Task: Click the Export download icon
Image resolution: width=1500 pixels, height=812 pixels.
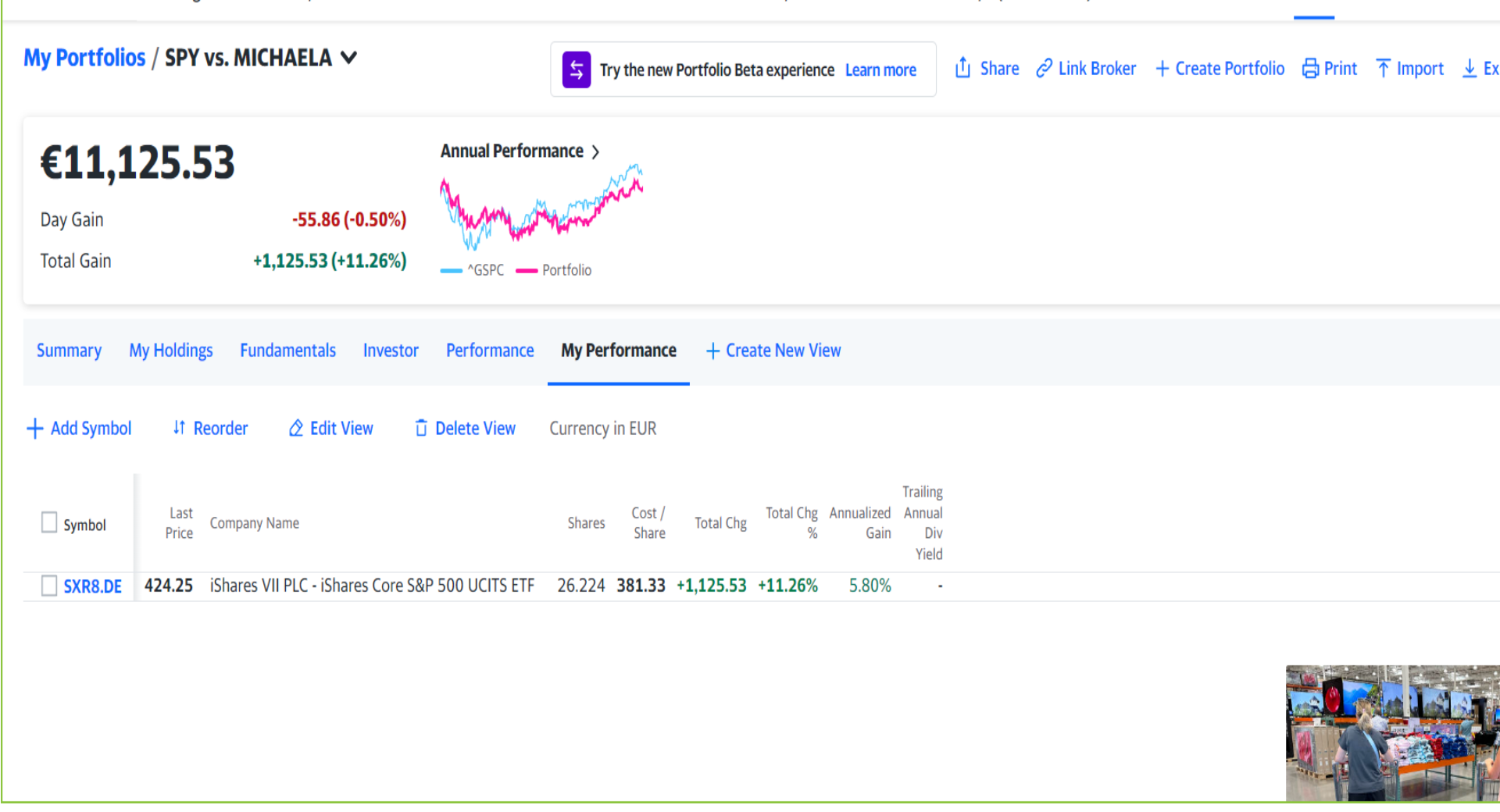Action: tap(1470, 69)
